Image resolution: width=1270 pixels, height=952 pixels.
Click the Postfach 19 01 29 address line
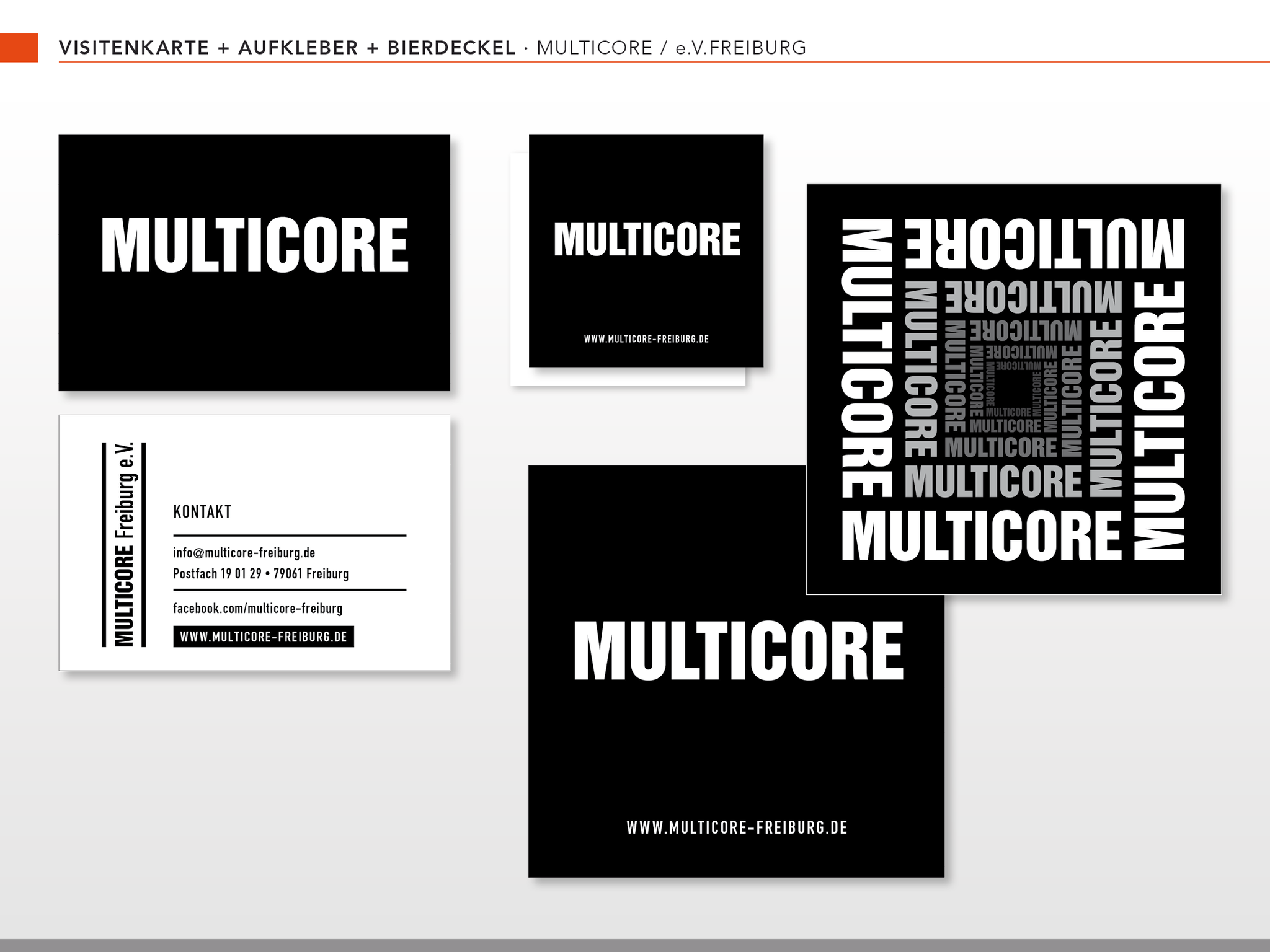click(260, 574)
